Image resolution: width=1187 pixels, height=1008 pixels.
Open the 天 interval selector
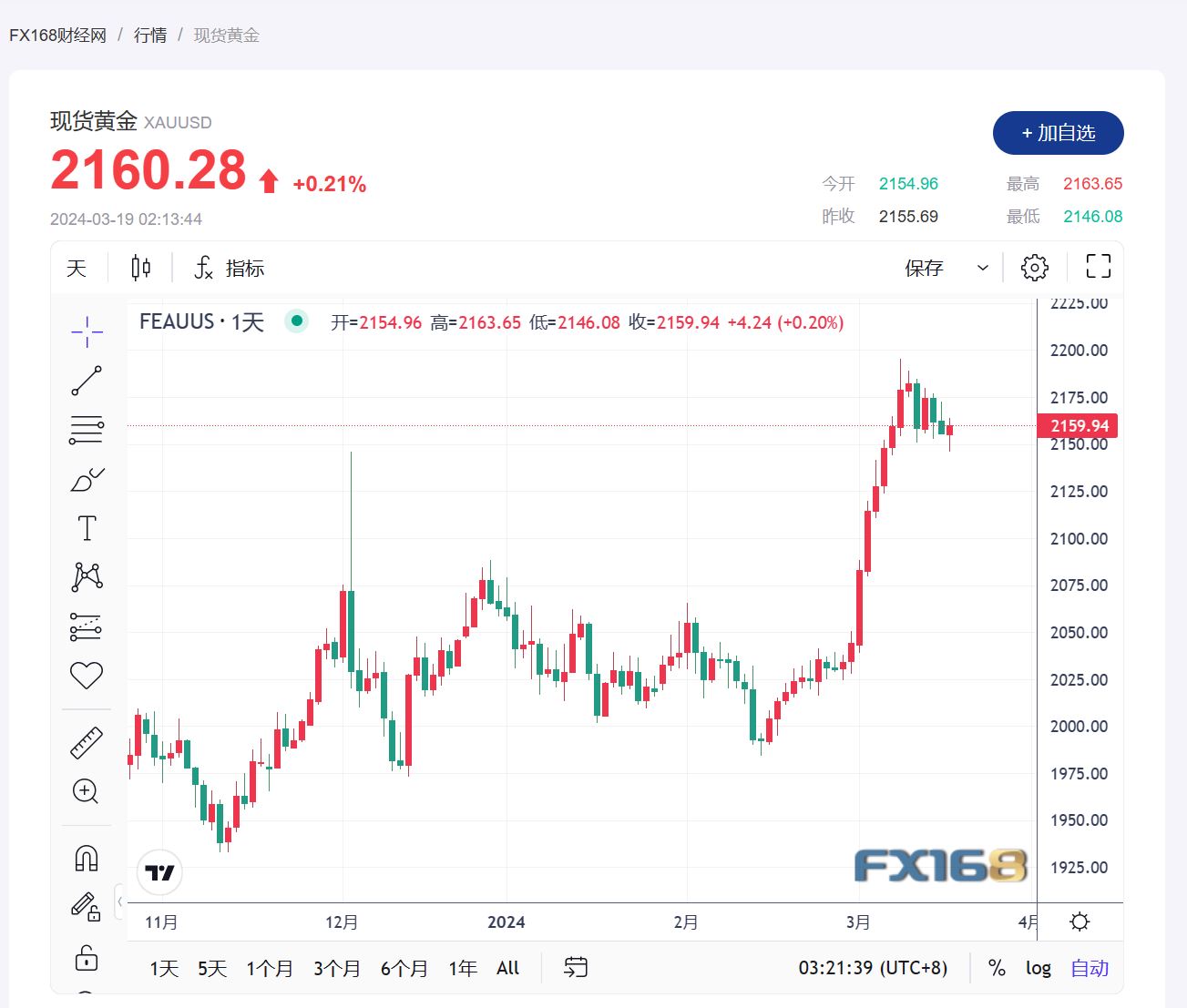tap(77, 267)
